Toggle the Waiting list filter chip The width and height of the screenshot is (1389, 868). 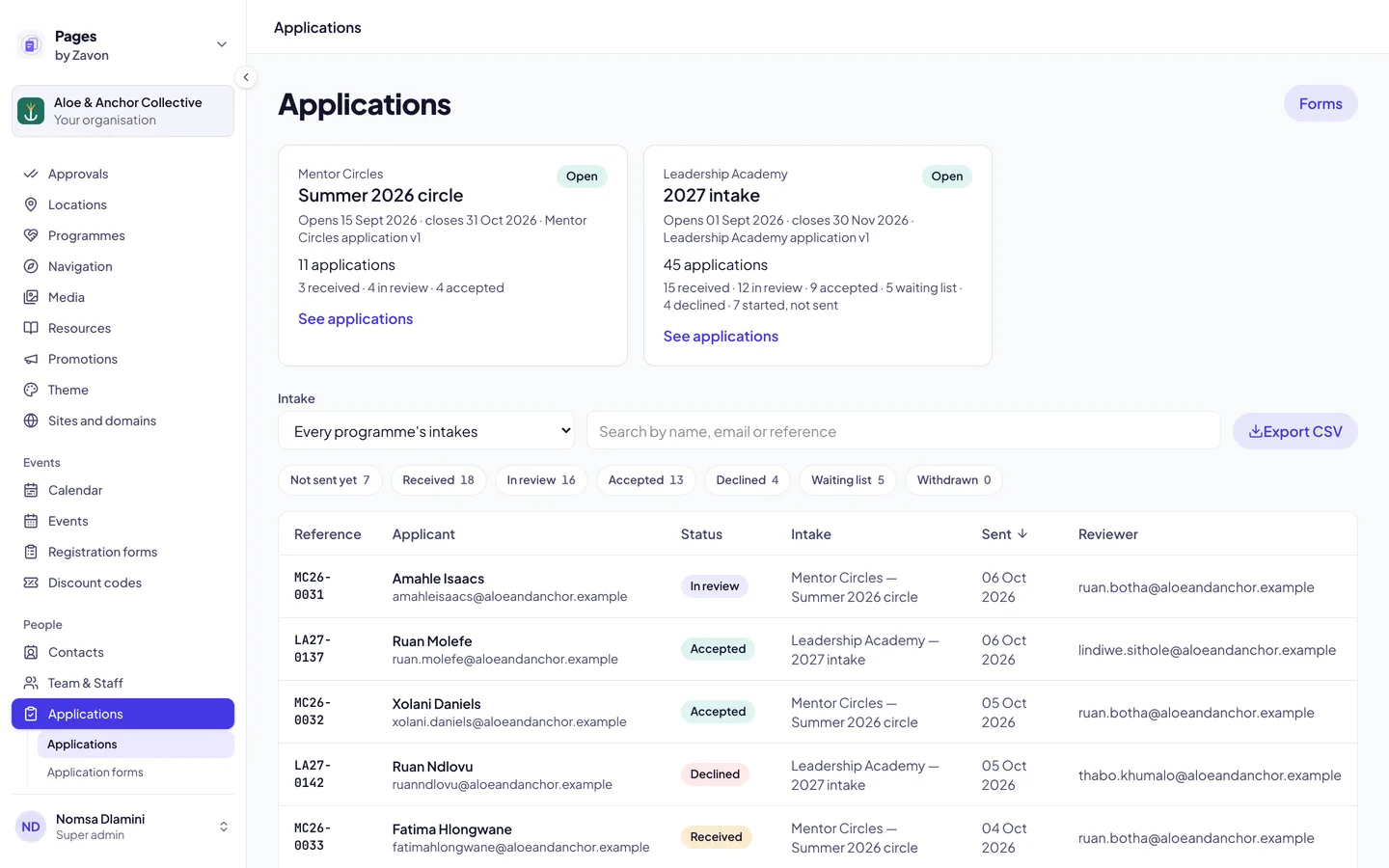click(x=848, y=480)
